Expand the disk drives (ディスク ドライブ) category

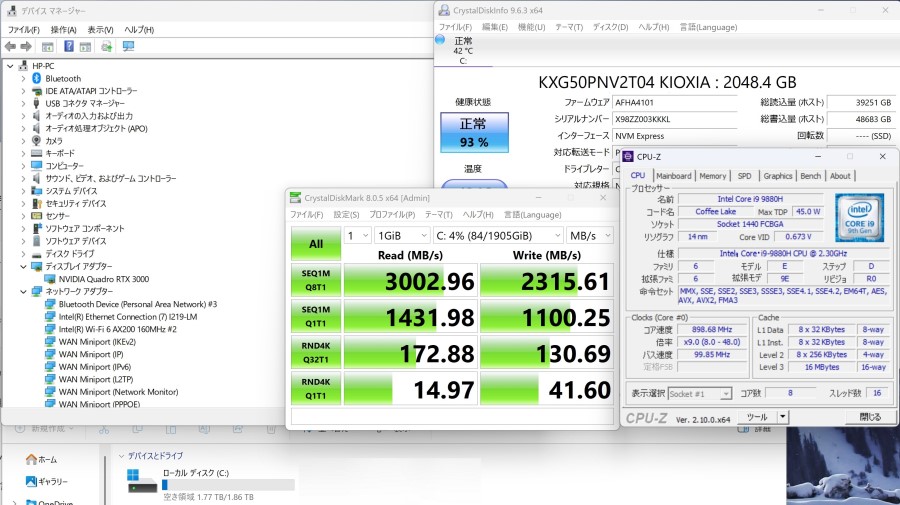(23, 254)
